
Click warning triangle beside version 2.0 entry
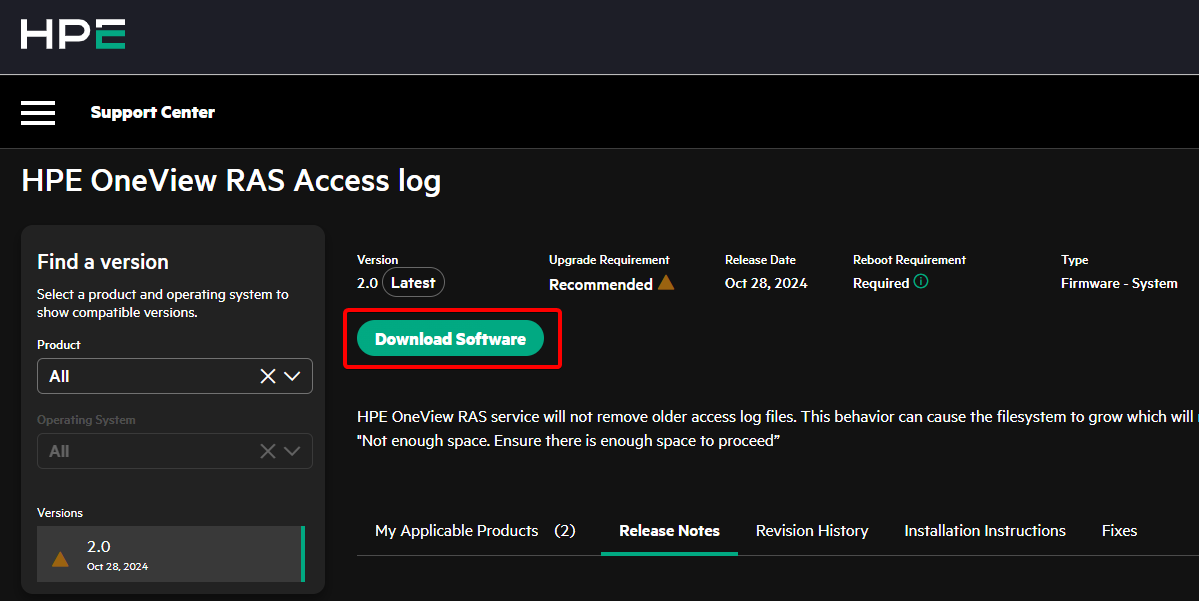[x=60, y=558]
